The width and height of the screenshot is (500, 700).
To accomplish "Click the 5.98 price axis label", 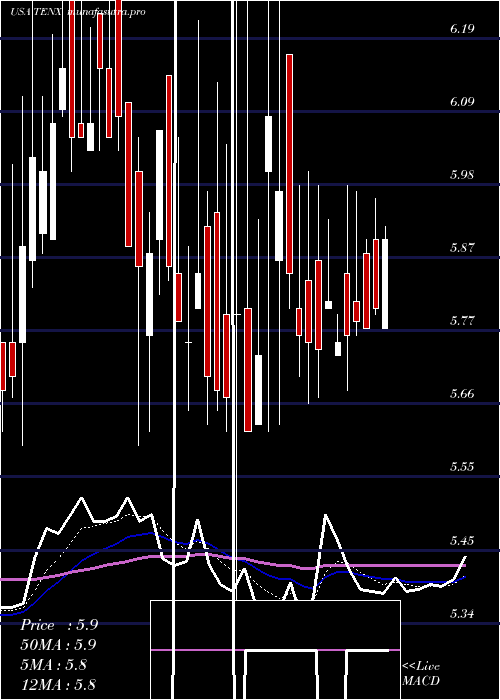I will (x=462, y=175).
